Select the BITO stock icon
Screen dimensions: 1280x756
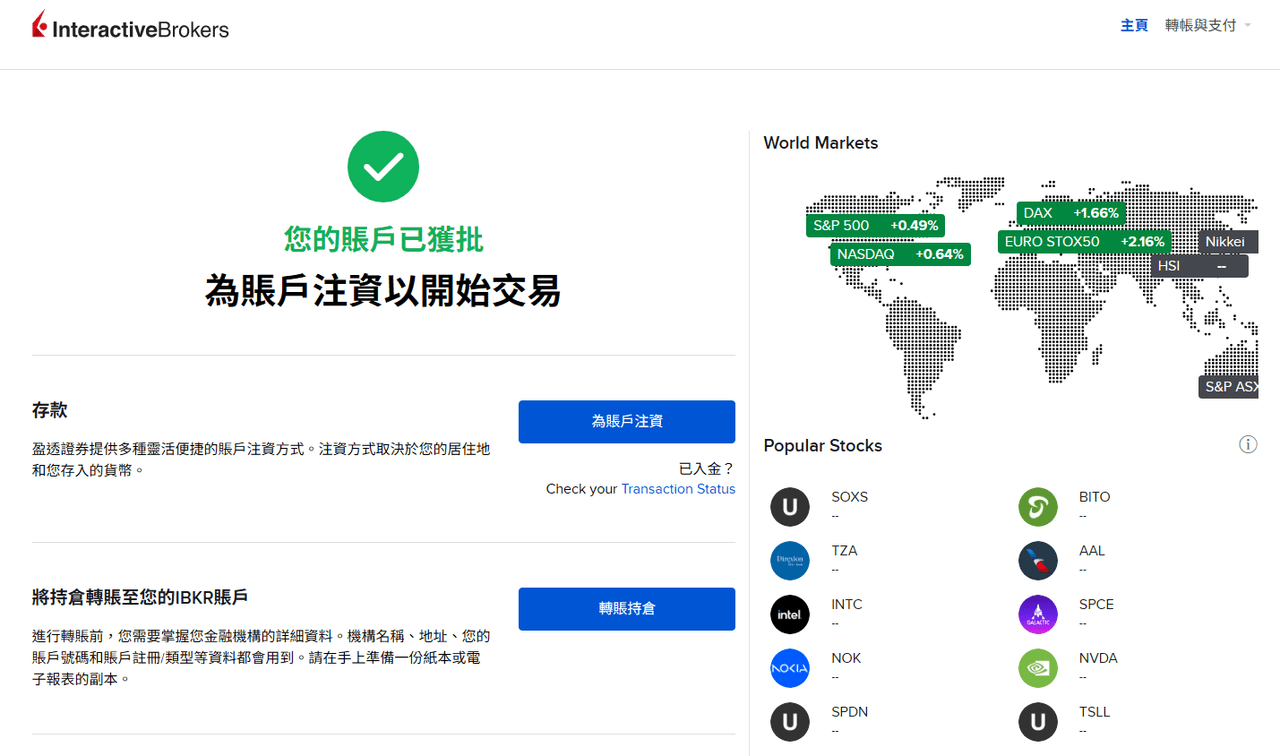point(1038,507)
